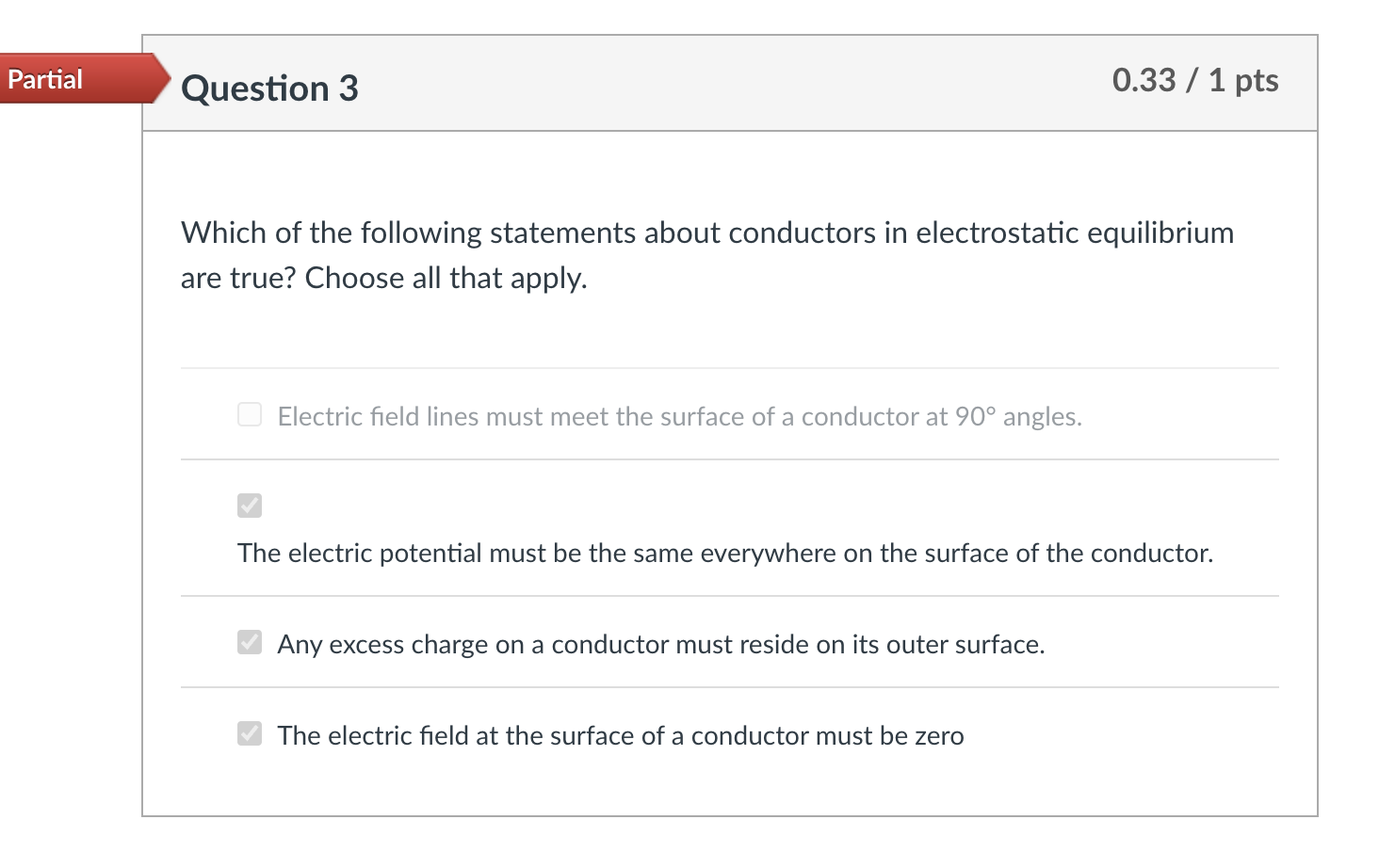Click the pts label in the score
Viewport: 1379px width, 868px height.
(1257, 81)
